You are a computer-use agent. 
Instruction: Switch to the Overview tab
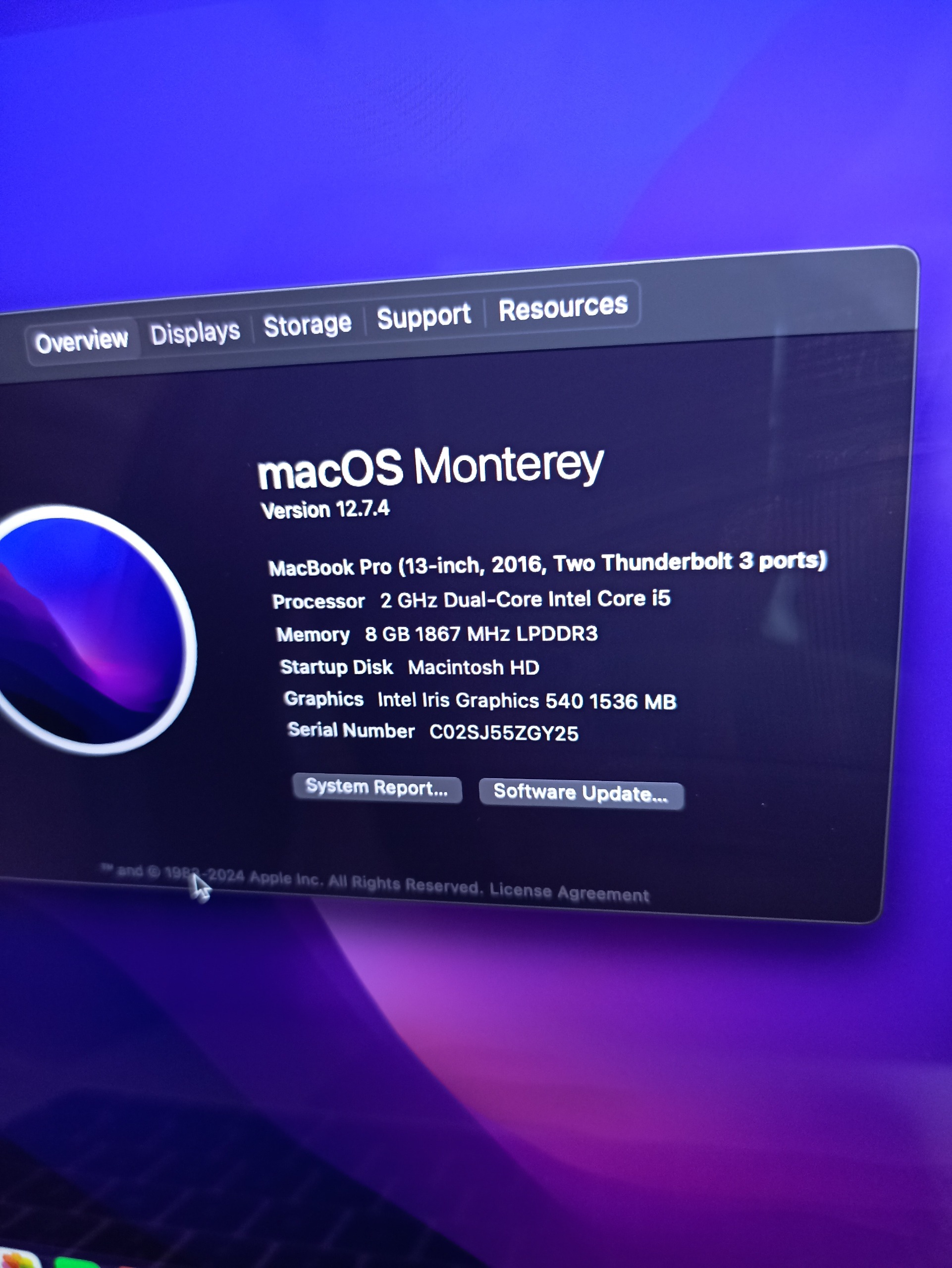click(x=81, y=341)
